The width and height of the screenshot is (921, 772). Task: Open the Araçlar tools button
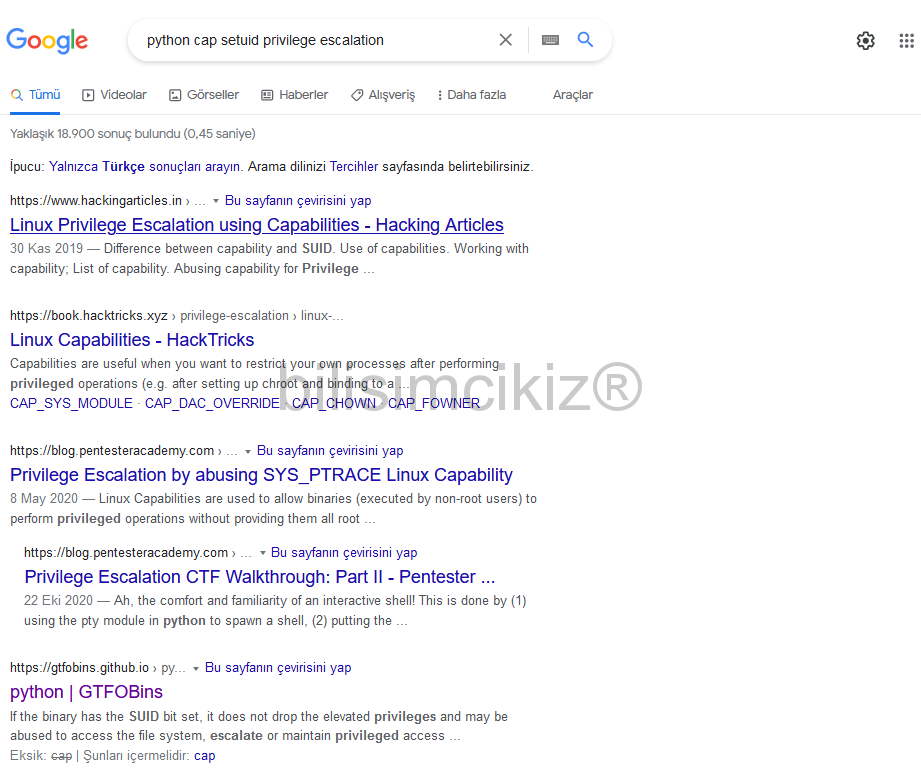573,95
